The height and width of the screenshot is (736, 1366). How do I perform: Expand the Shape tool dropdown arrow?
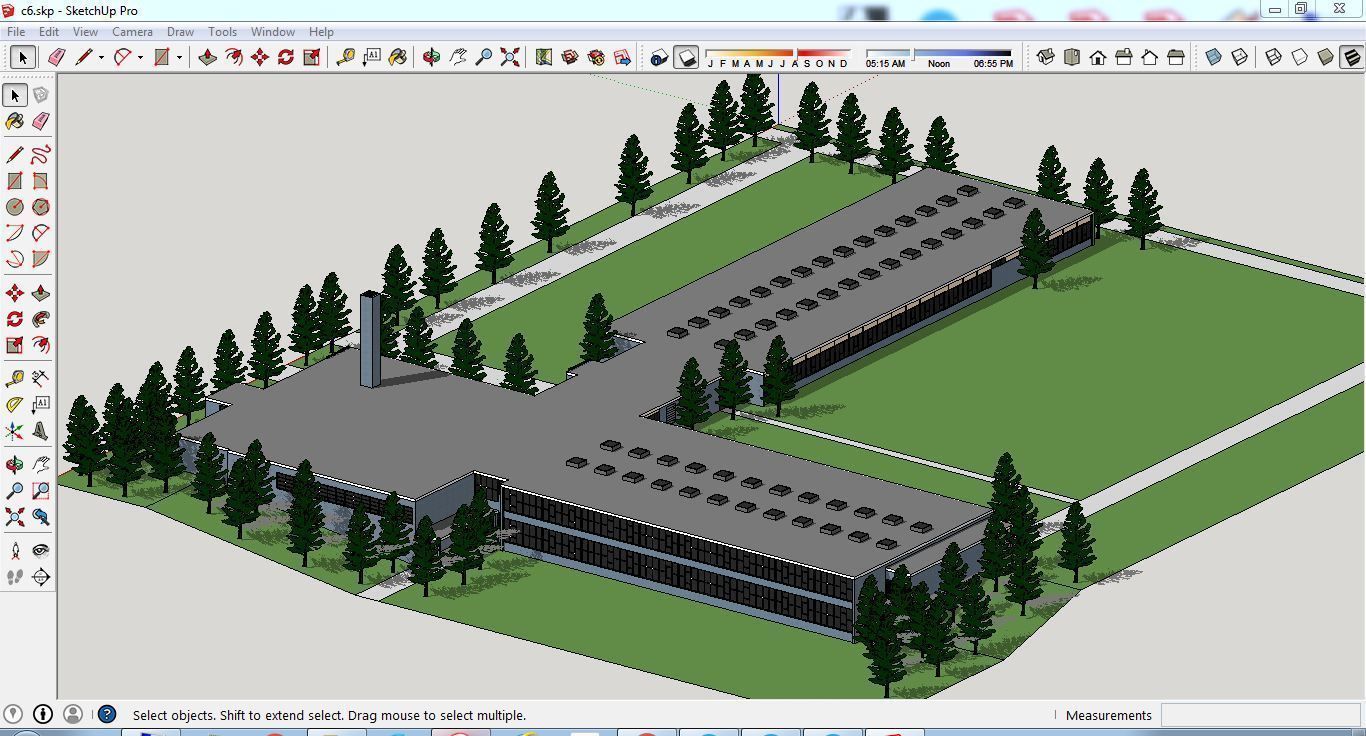179,57
